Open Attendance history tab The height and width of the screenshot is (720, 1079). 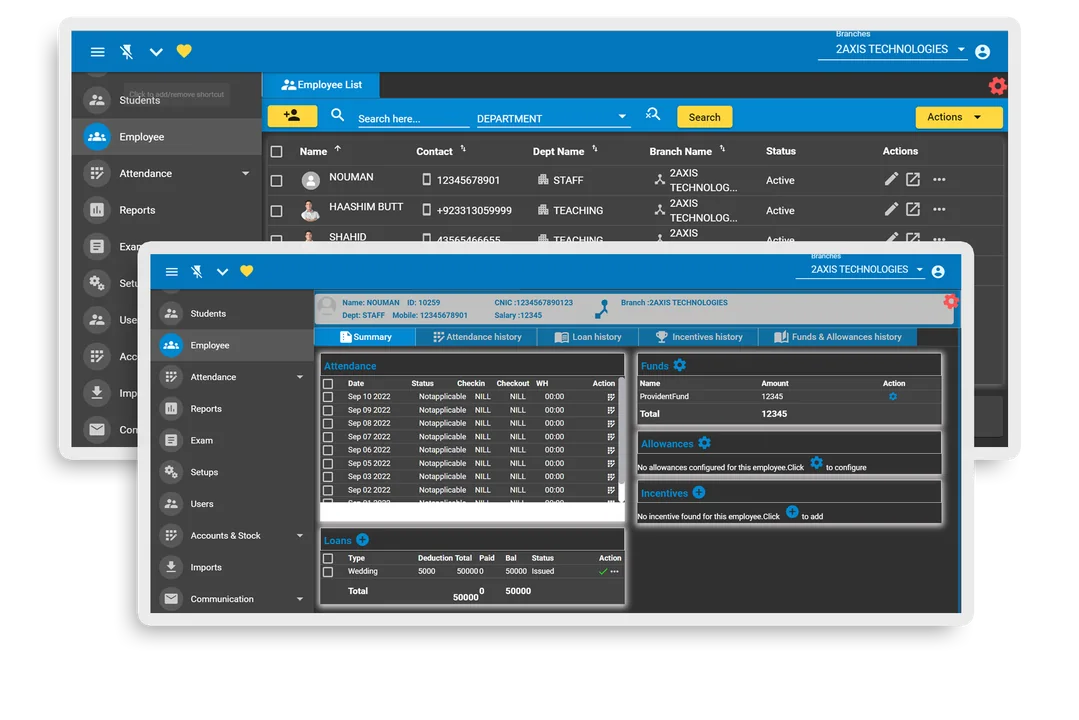pyautogui.click(x=477, y=337)
